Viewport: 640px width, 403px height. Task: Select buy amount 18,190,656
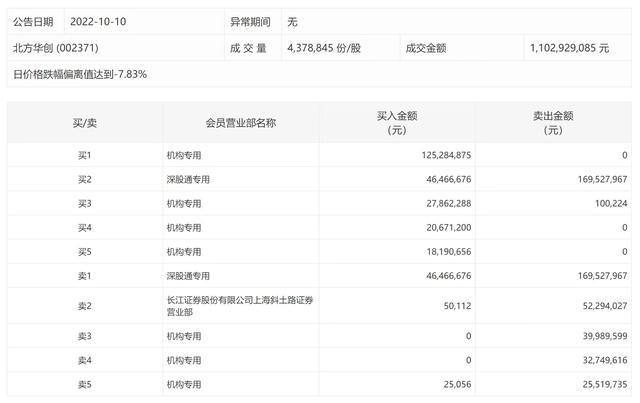449,252
